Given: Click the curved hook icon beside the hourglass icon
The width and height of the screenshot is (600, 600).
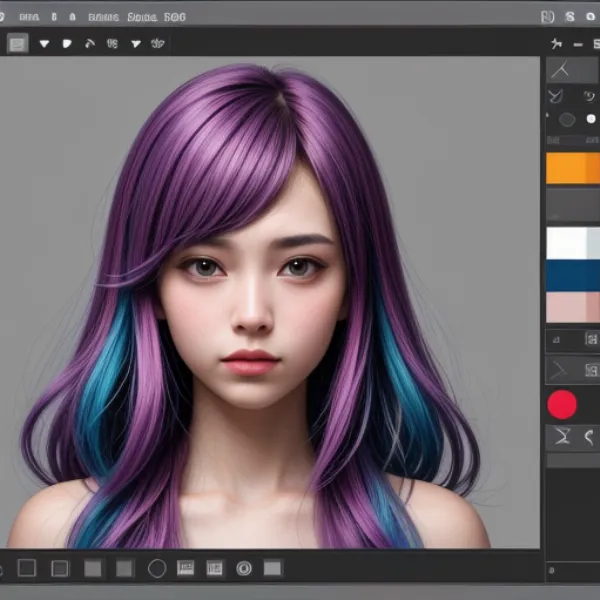Looking at the screenshot, I should pos(589,437).
